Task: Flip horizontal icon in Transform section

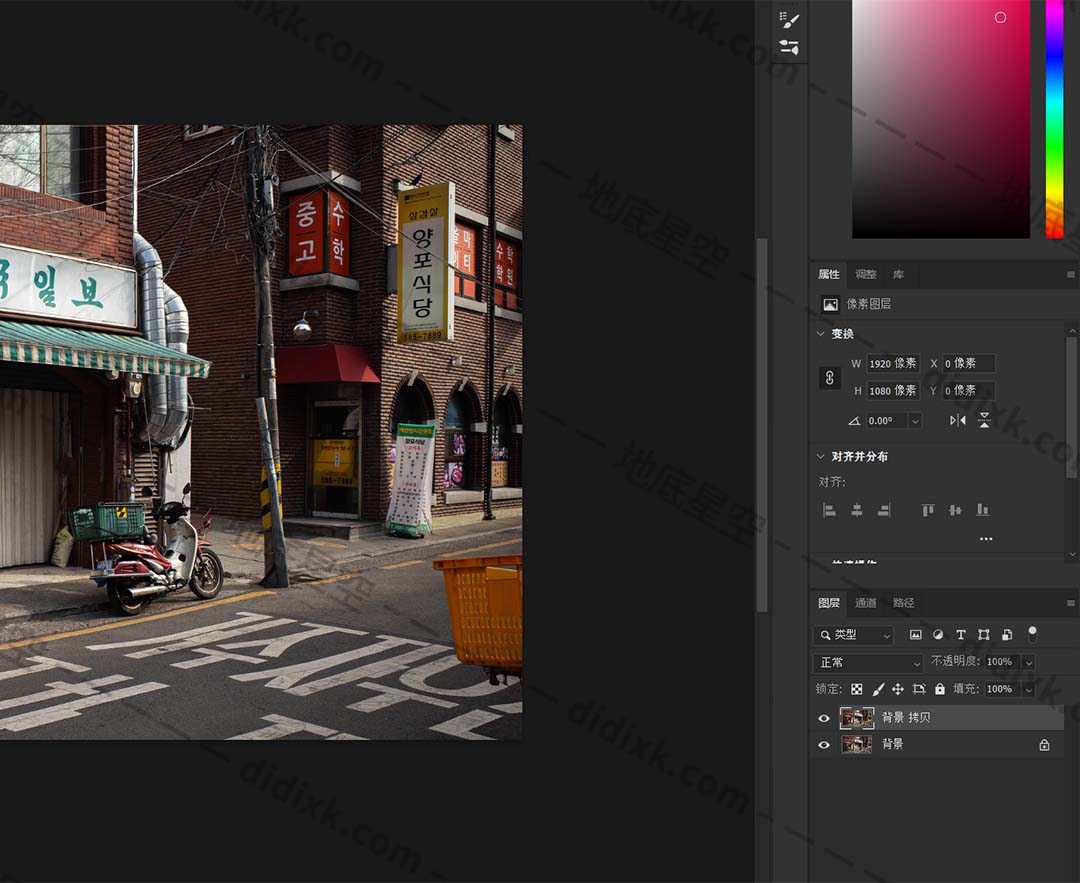Action: 957,420
